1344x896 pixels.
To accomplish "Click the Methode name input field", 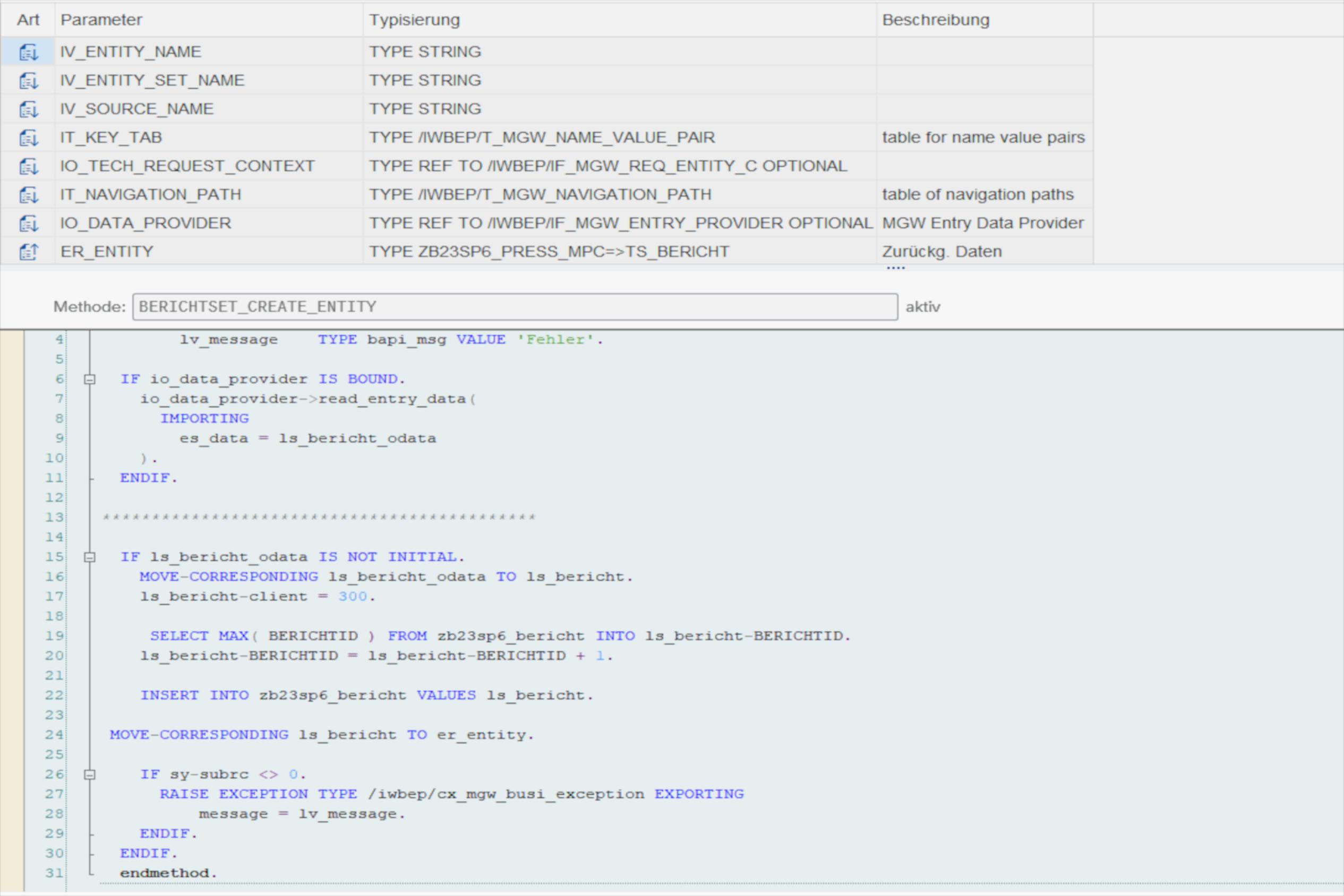I will point(515,307).
